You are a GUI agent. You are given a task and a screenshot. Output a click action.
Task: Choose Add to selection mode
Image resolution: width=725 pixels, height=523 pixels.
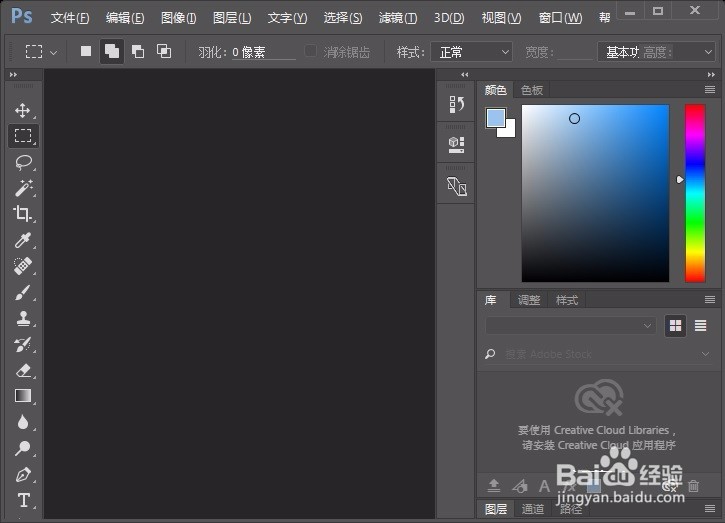[x=112, y=51]
